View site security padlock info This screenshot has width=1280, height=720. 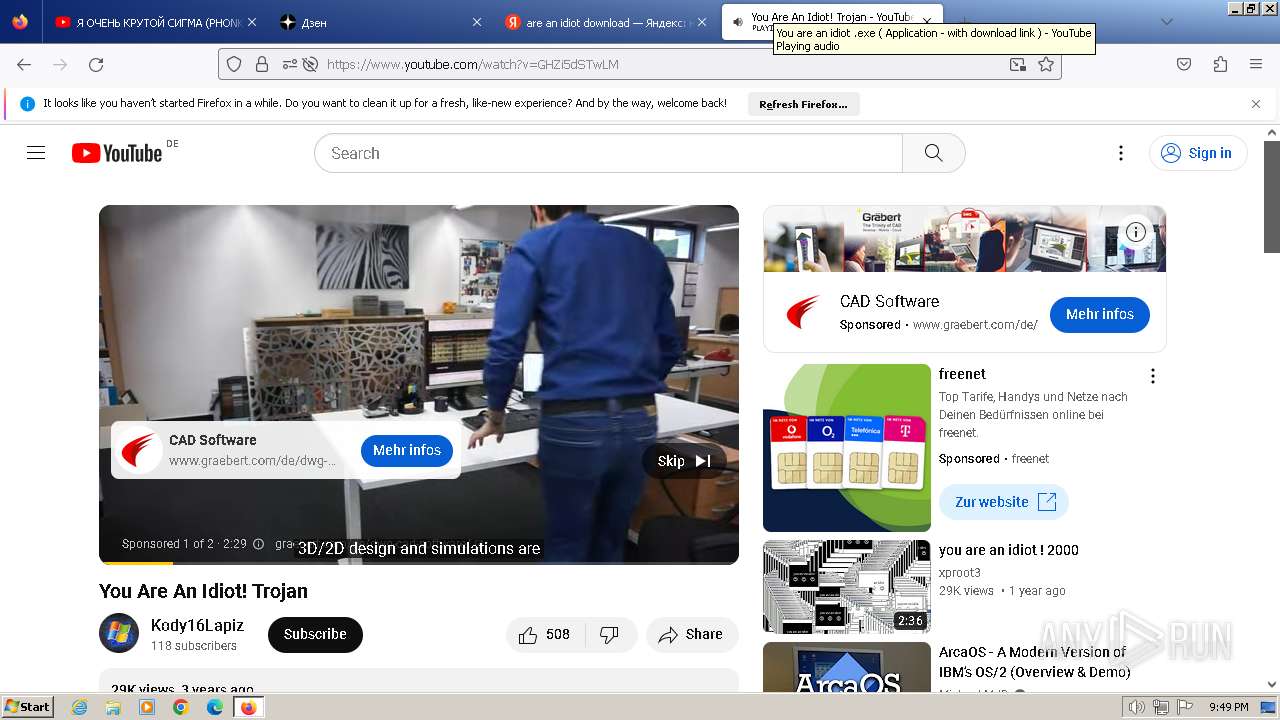click(262, 64)
